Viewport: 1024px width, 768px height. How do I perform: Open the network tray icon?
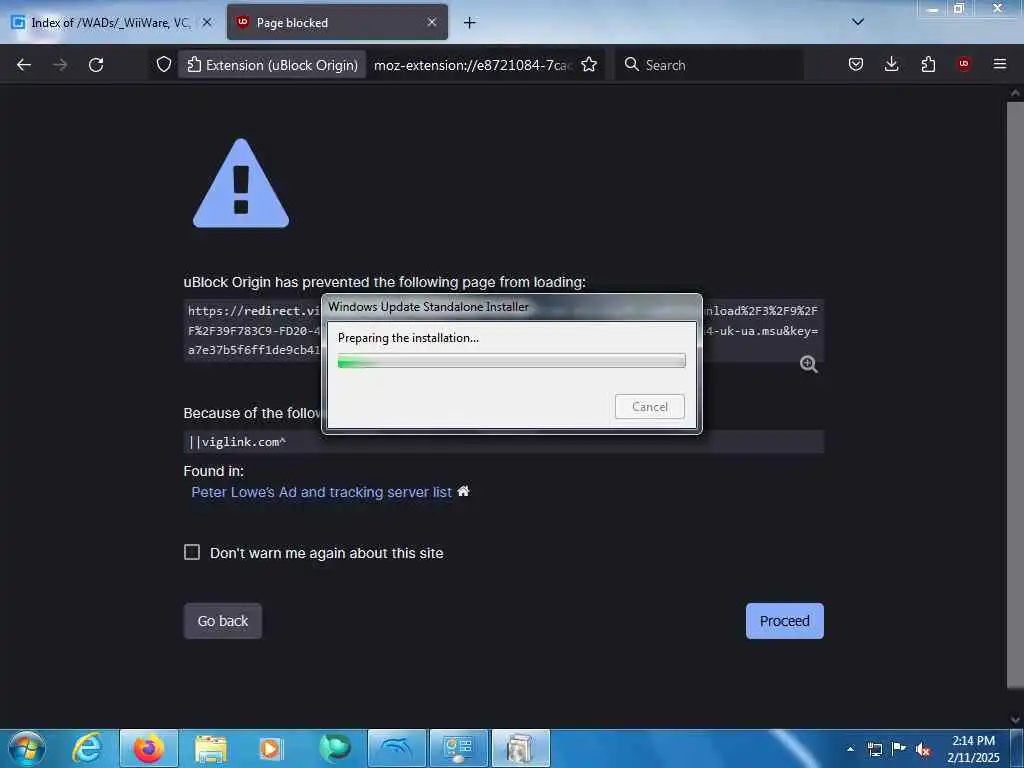coord(874,749)
